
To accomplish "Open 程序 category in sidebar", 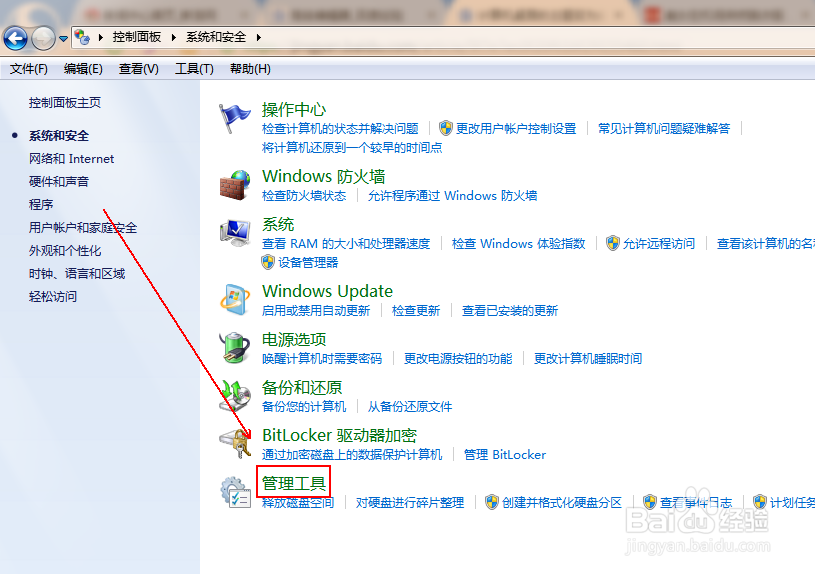I will [41, 204].
